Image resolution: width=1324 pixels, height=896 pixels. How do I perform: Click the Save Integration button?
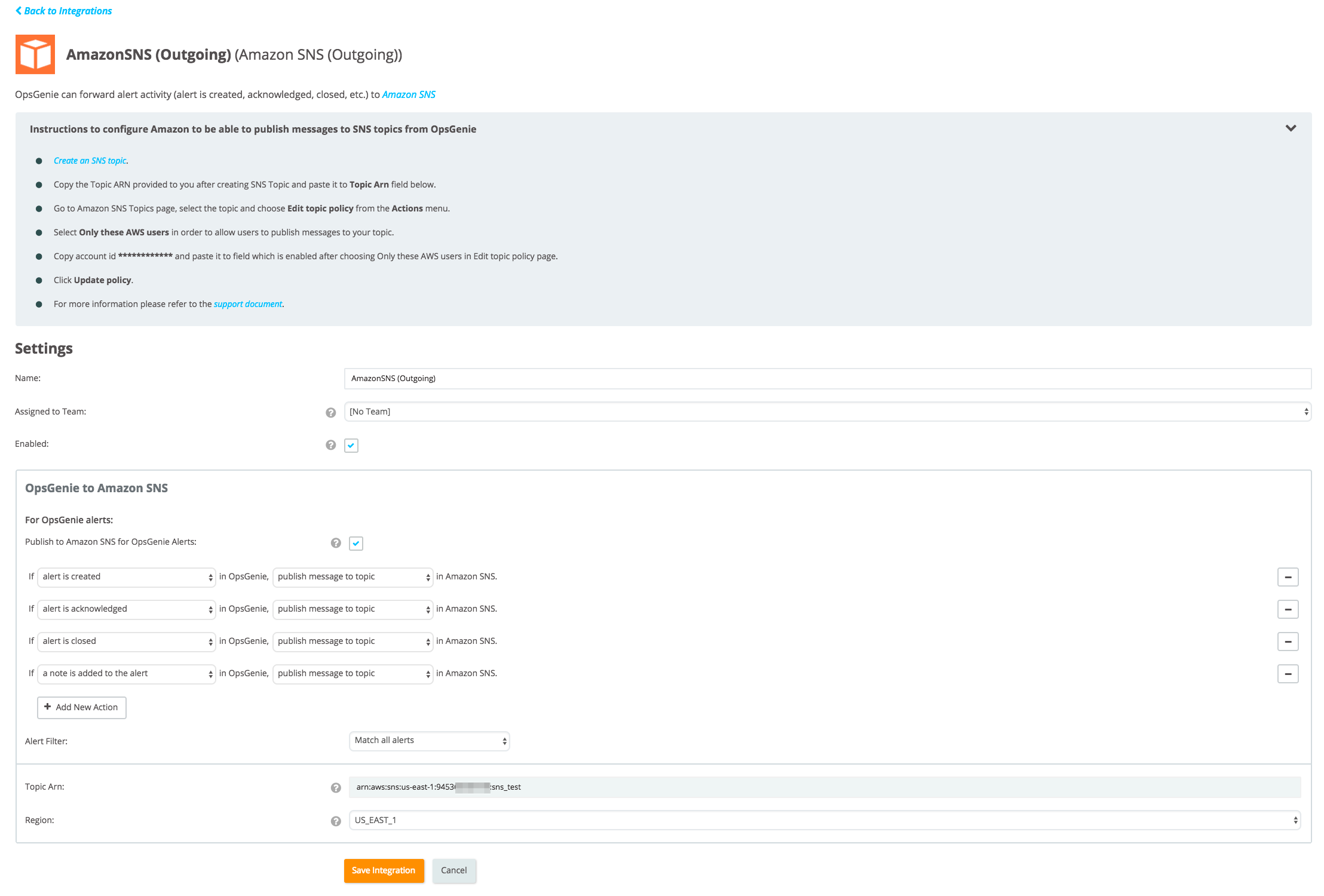coord(384,870)
